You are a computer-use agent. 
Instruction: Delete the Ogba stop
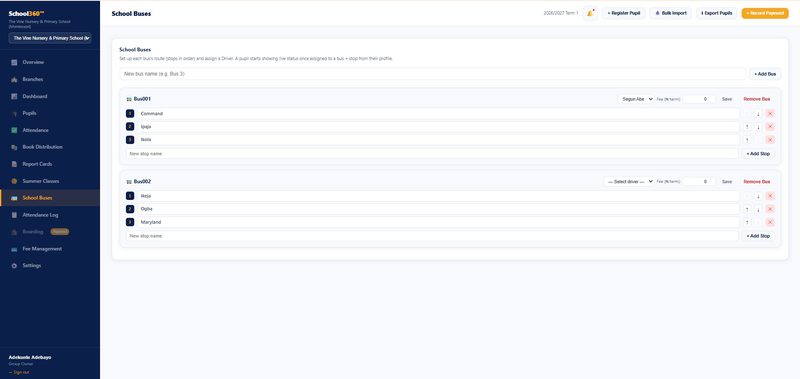pyautogui.click(x=770, y=209)
